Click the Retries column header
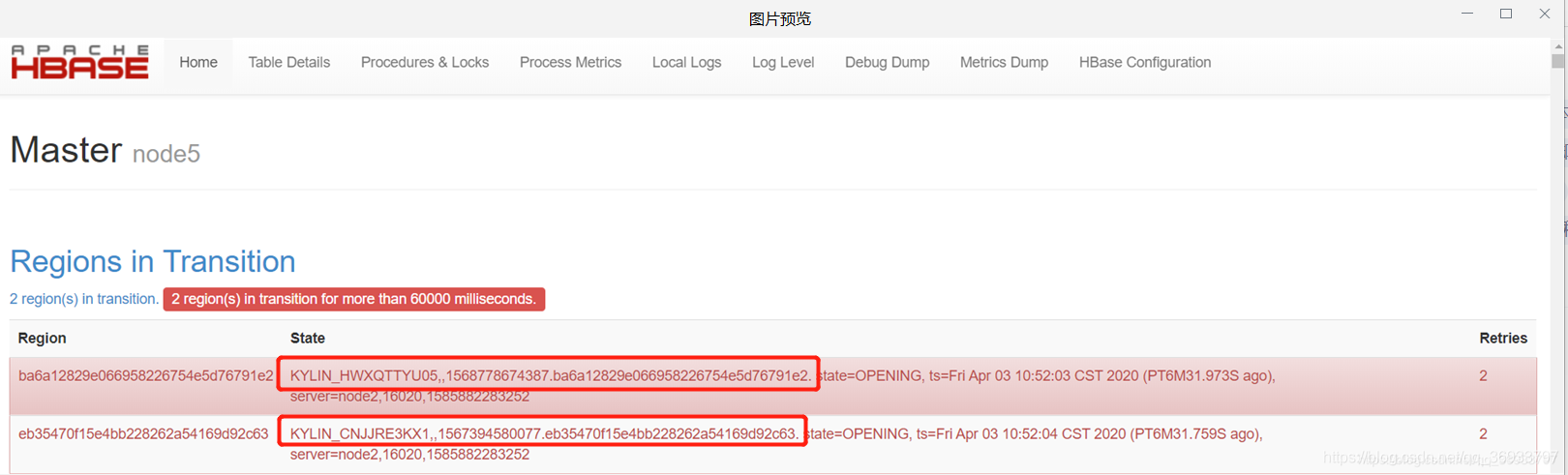 pos(1503,338)
